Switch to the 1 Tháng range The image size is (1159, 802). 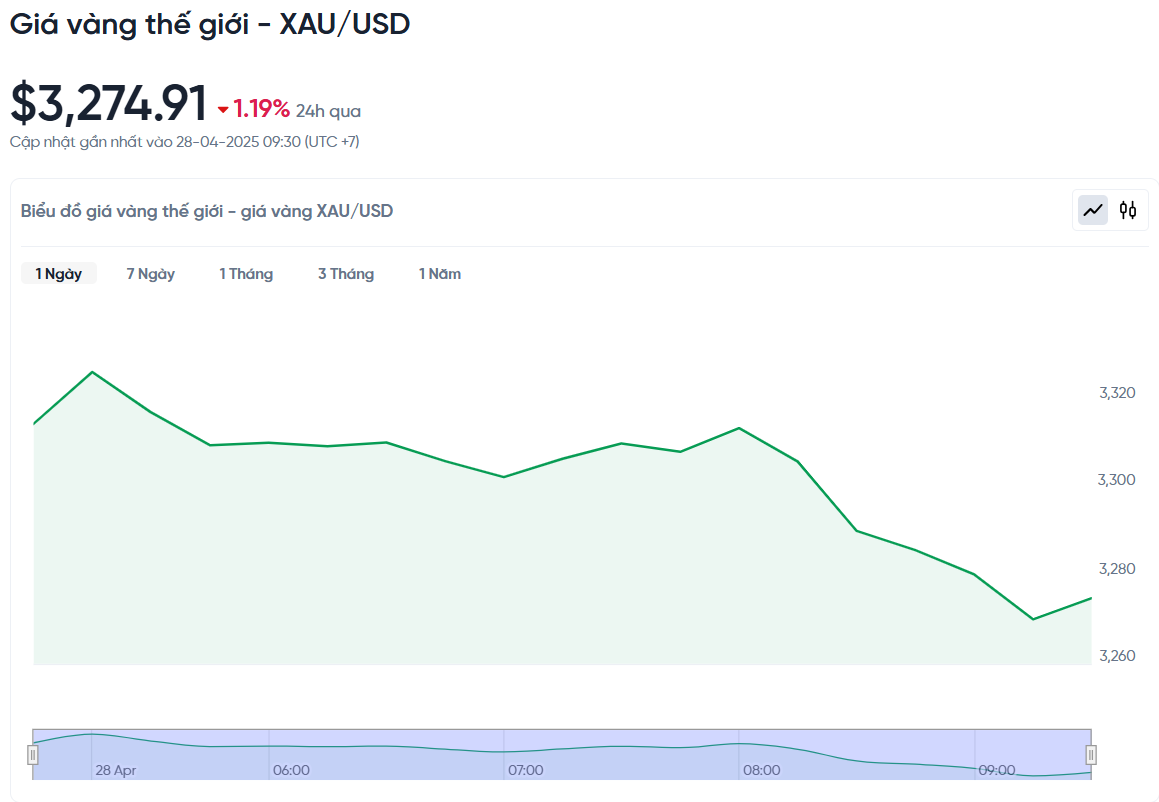point(246,274)
